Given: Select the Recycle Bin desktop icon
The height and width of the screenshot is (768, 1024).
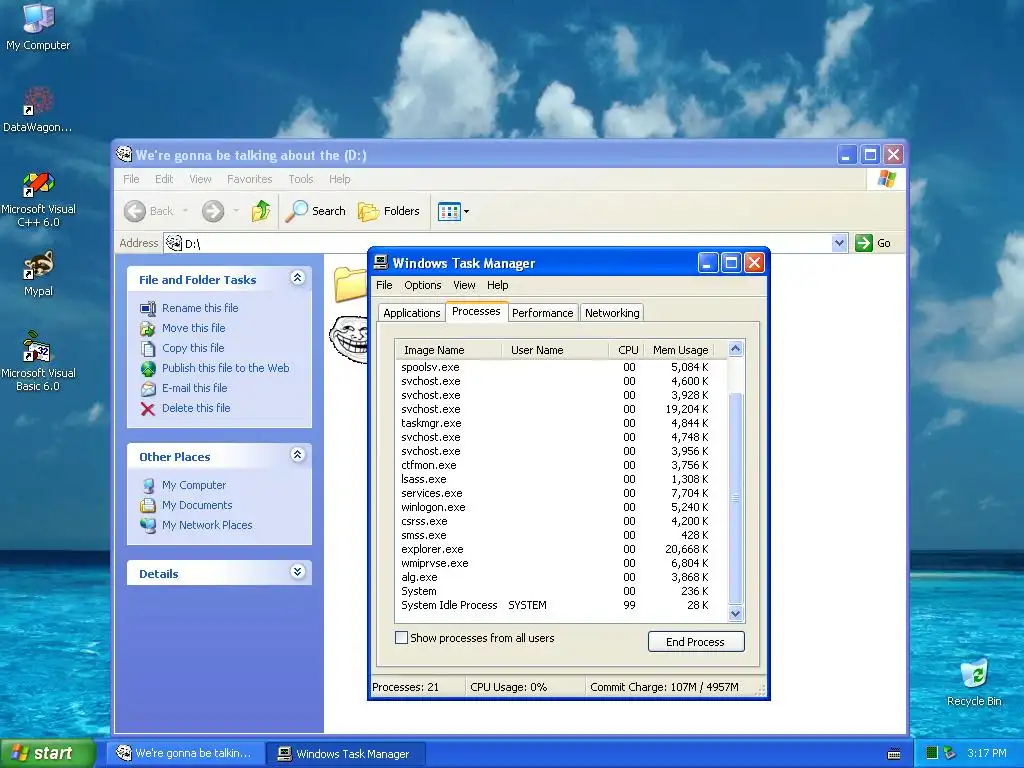Looking at the screenshot, I should tap(974, 682).
